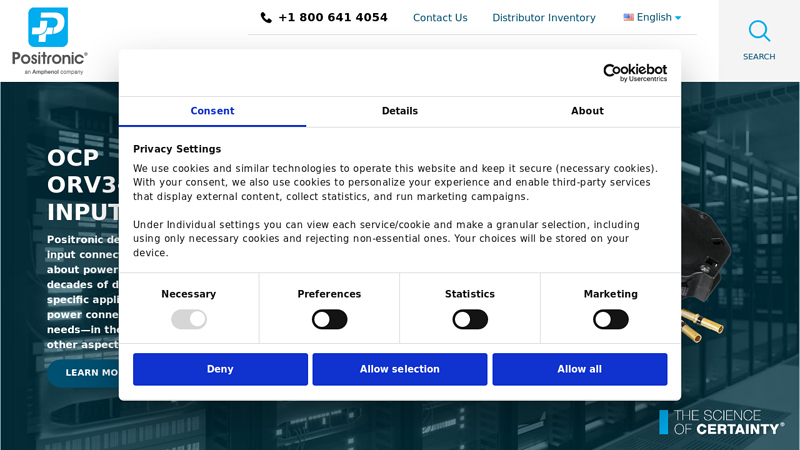Click the Allow selection button

(x=400, y=369)
